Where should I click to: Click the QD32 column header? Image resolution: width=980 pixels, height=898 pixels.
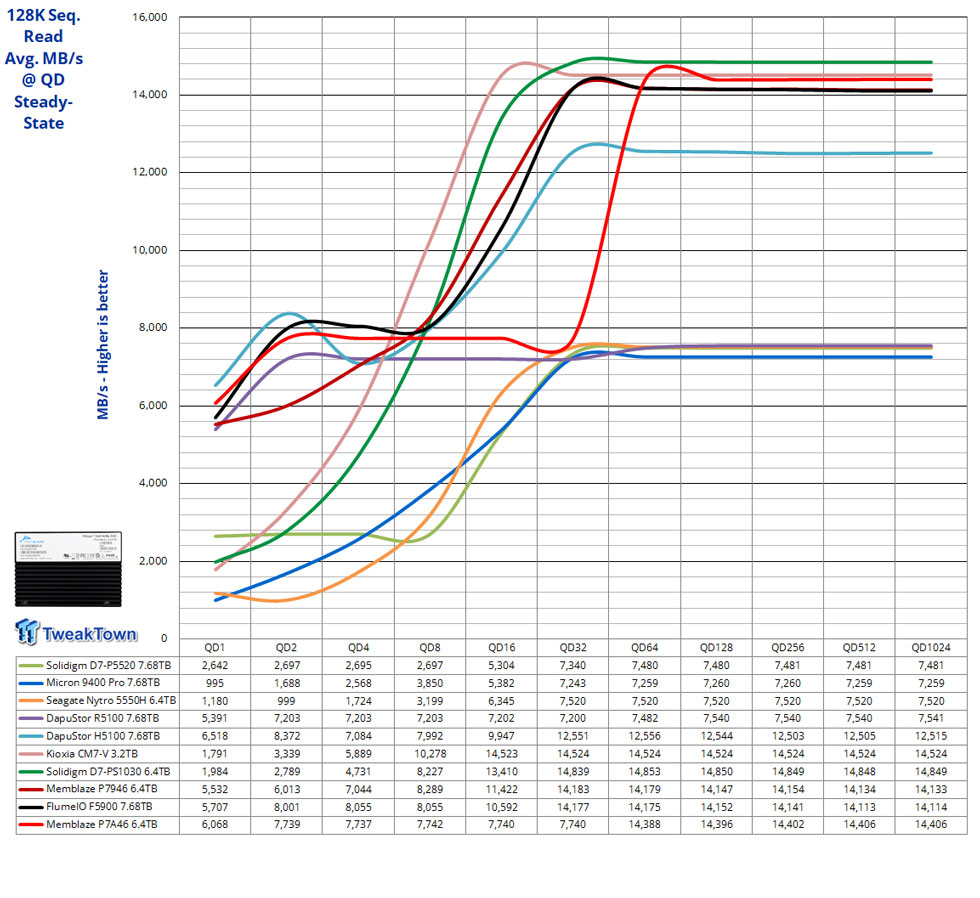click(x=573, y=647)
